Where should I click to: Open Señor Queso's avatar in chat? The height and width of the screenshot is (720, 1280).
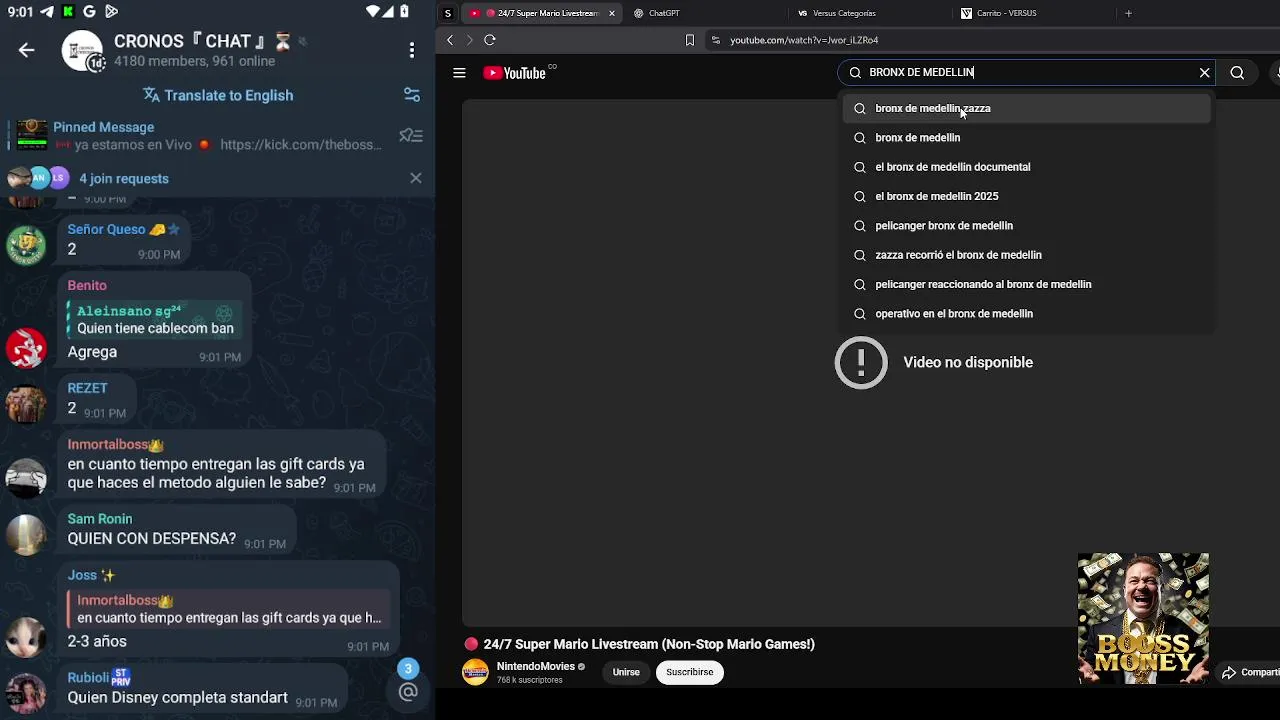tap(26, 246)
